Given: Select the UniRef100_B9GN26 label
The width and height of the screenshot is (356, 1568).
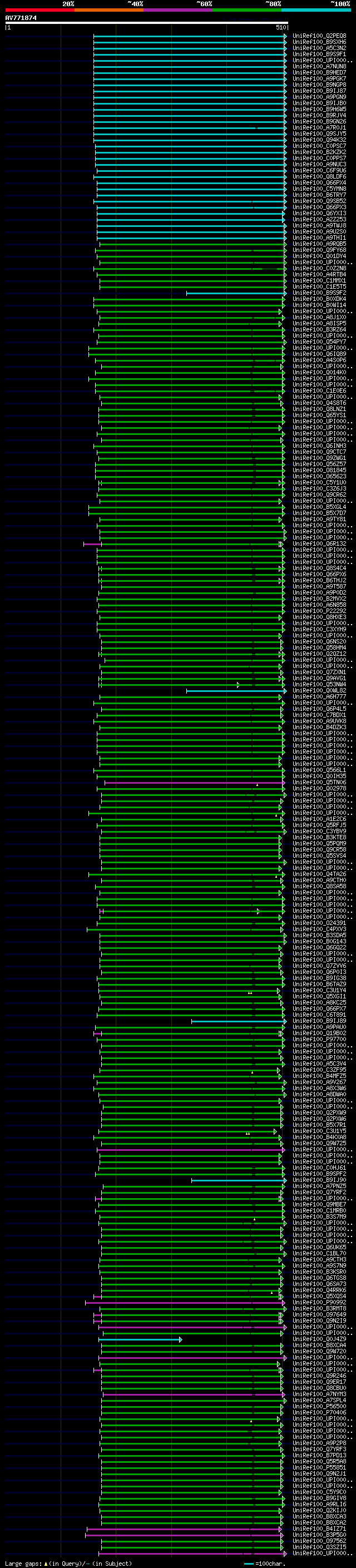Looking at the screenshot, I should point(319,121).
